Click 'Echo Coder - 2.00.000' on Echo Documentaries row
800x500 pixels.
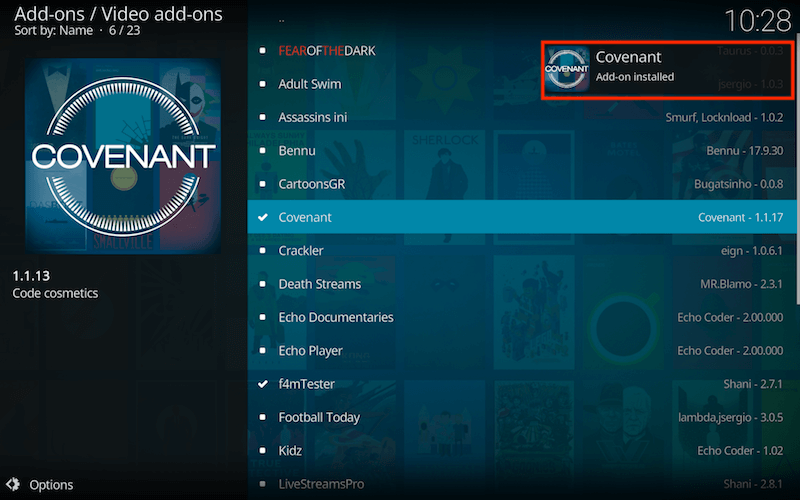point(730,317)
